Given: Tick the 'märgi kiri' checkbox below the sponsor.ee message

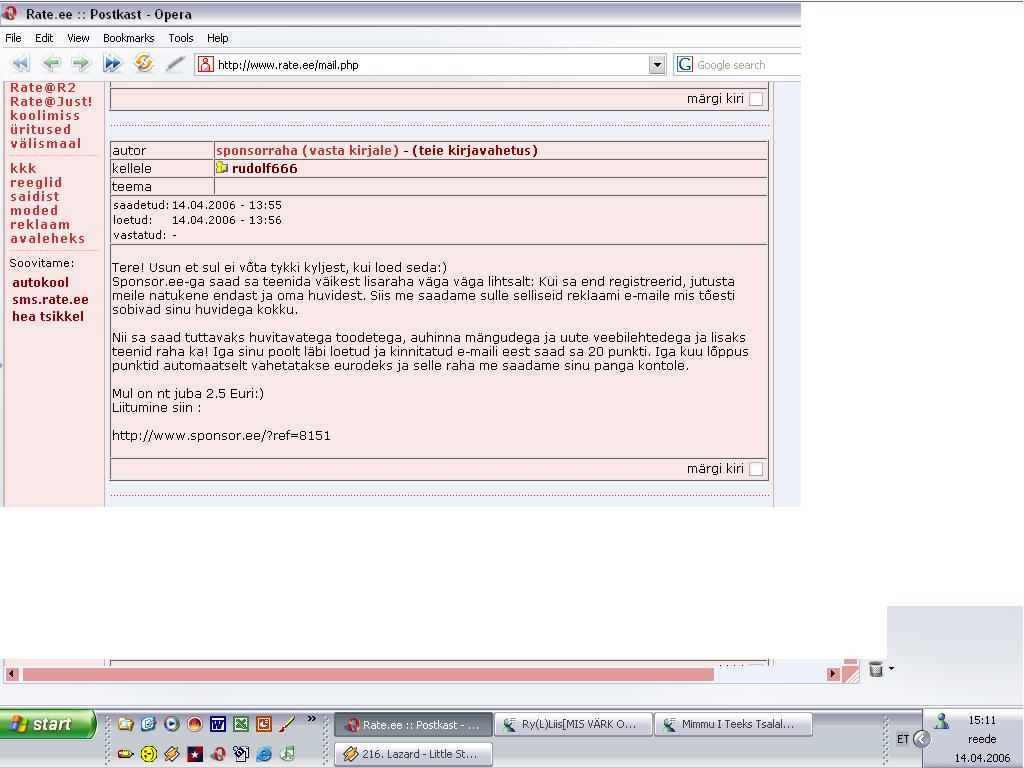Looking at the screenshot, I should point(756,469).
